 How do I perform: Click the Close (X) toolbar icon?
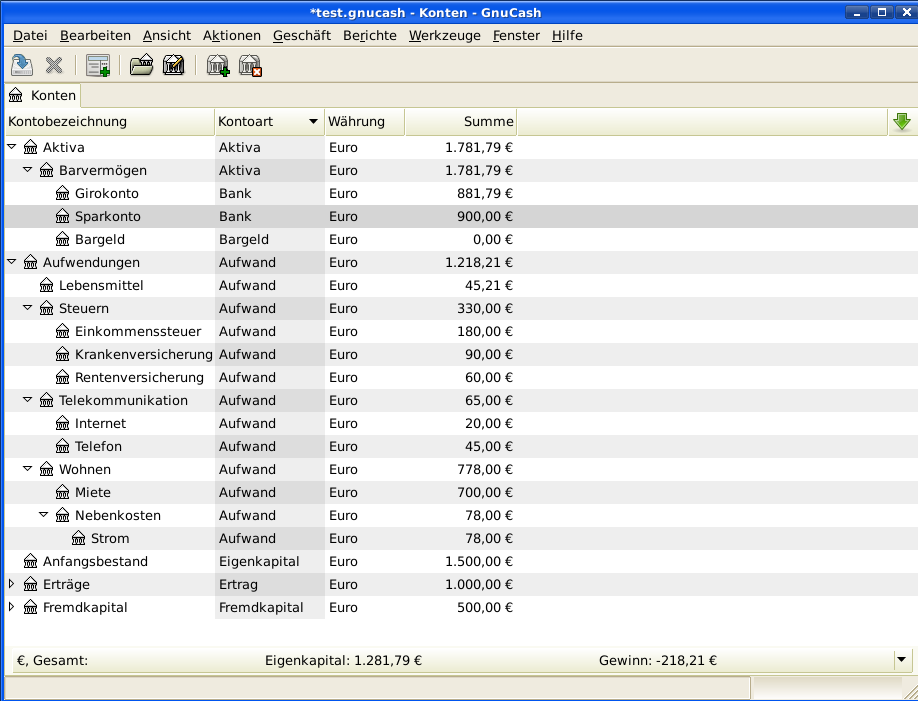54,66
